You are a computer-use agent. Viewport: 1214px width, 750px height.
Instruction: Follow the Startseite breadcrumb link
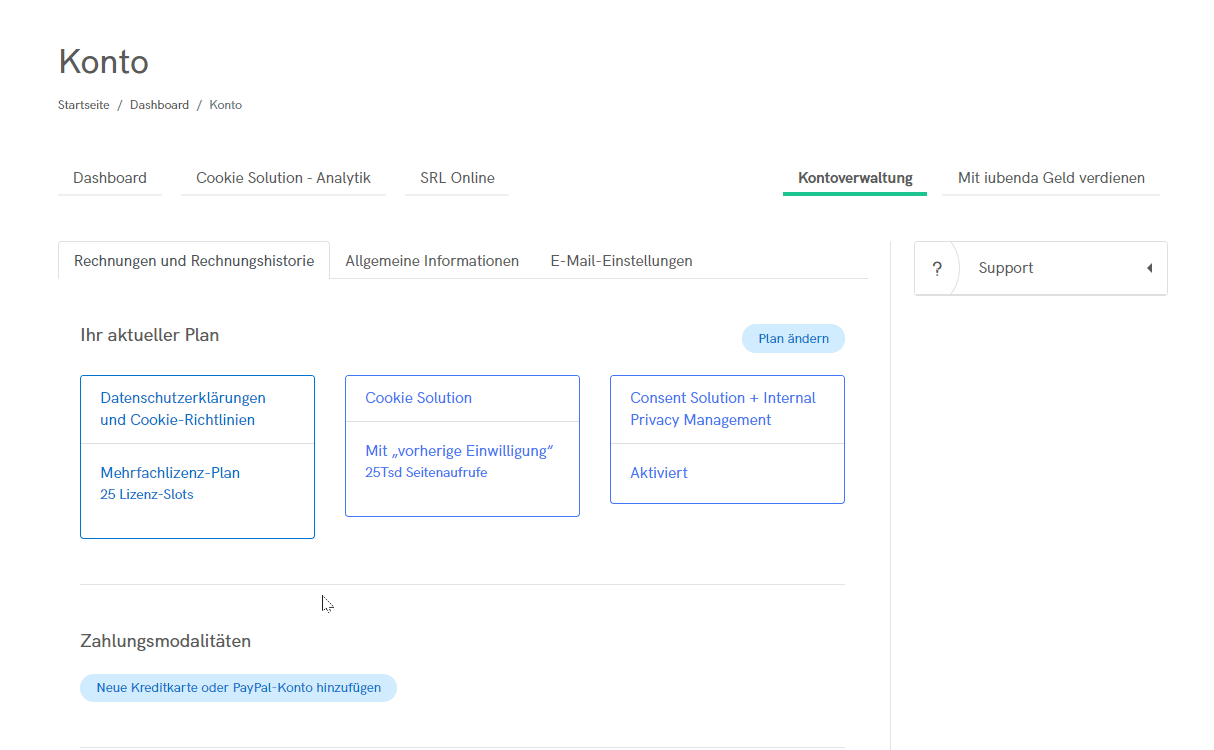[x=84, y=105]
